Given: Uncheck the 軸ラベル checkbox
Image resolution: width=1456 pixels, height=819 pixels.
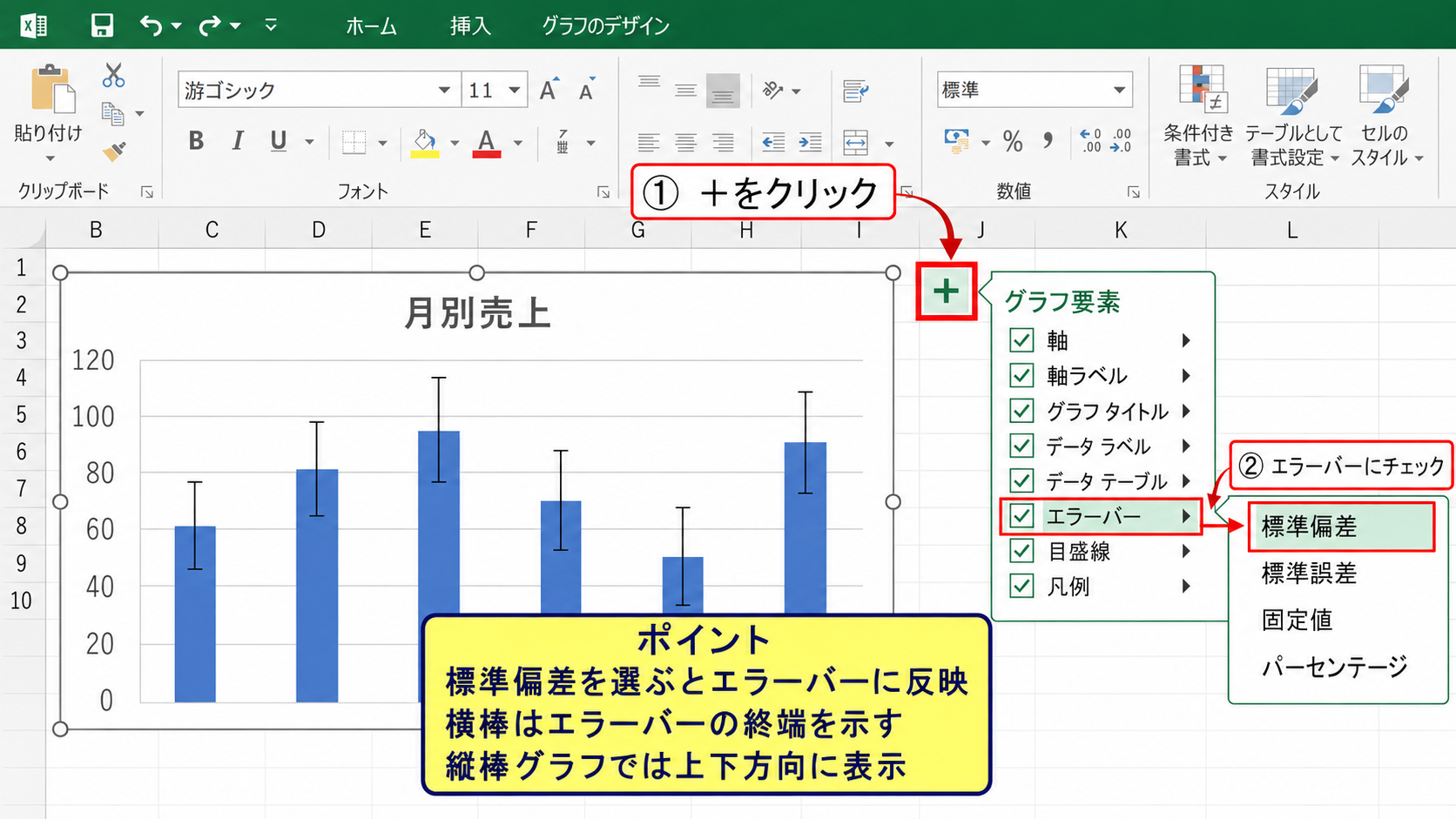Looking at the screenshot, I should 1021,375.
